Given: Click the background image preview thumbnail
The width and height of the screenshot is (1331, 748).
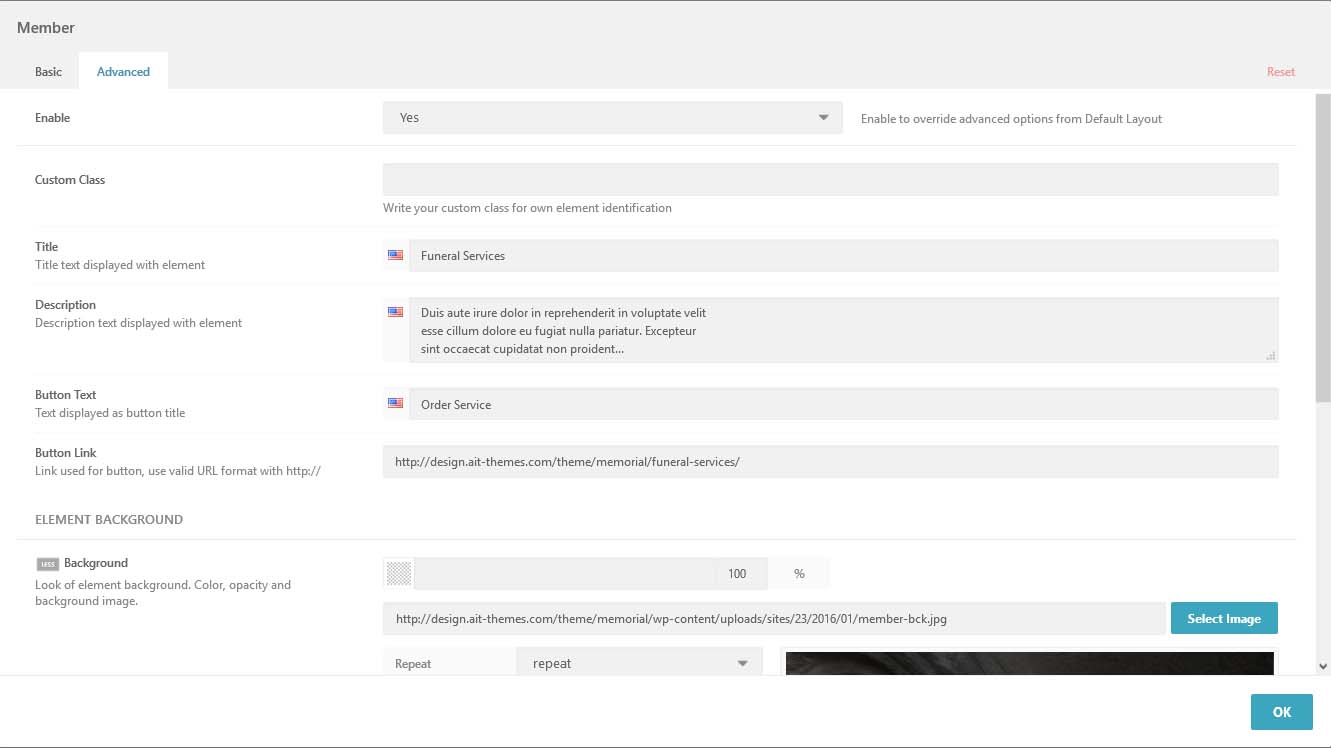Looking at the screenshot, I should [x=1030, y=663].
